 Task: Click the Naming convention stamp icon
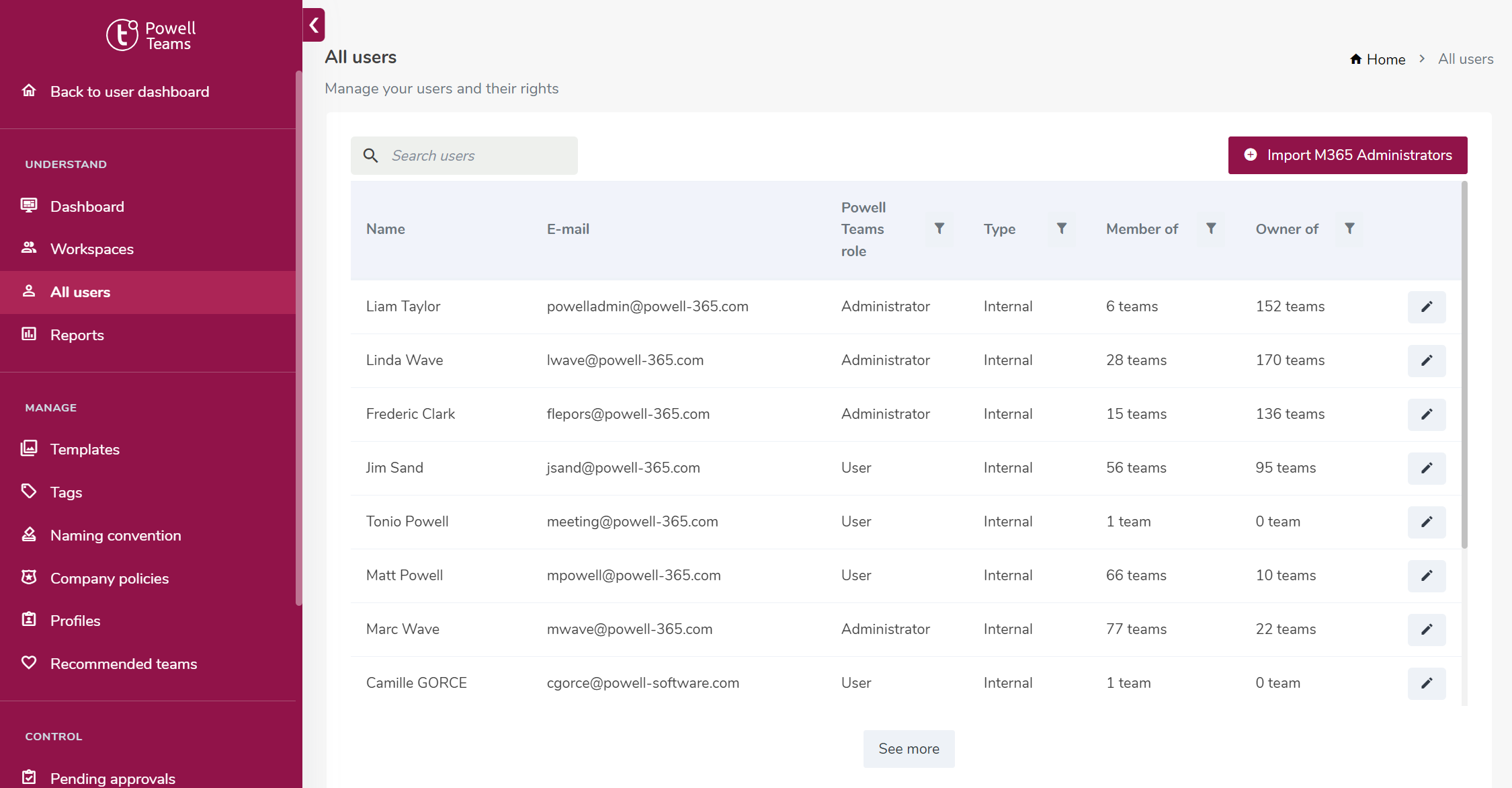click(x=29, y=534)
